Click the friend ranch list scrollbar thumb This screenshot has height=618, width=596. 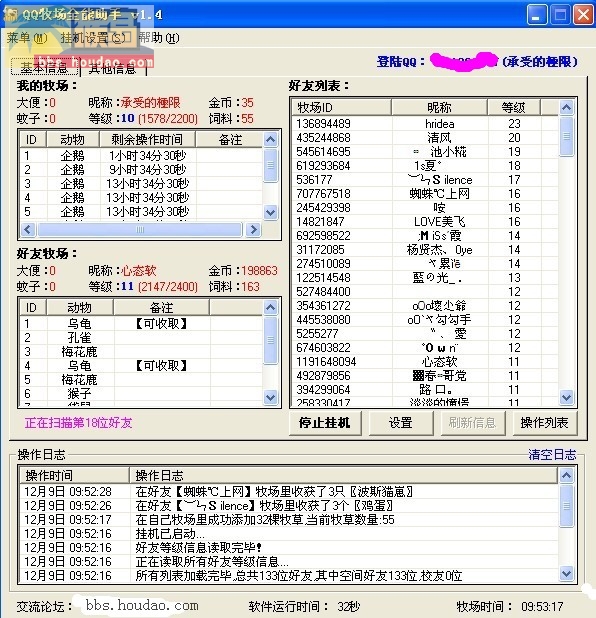click(x=270, y=340)
